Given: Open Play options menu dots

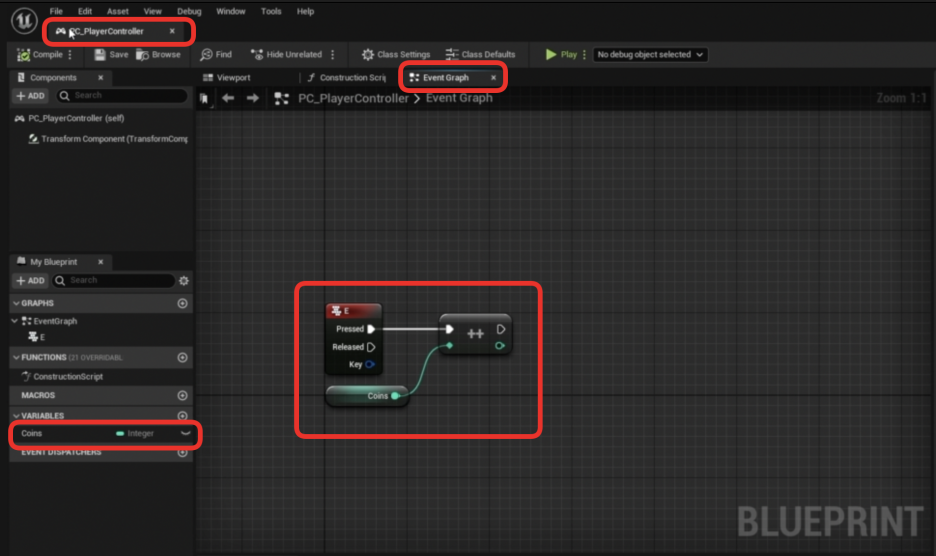Looking at the screenshot, I should tap(584, 54).
